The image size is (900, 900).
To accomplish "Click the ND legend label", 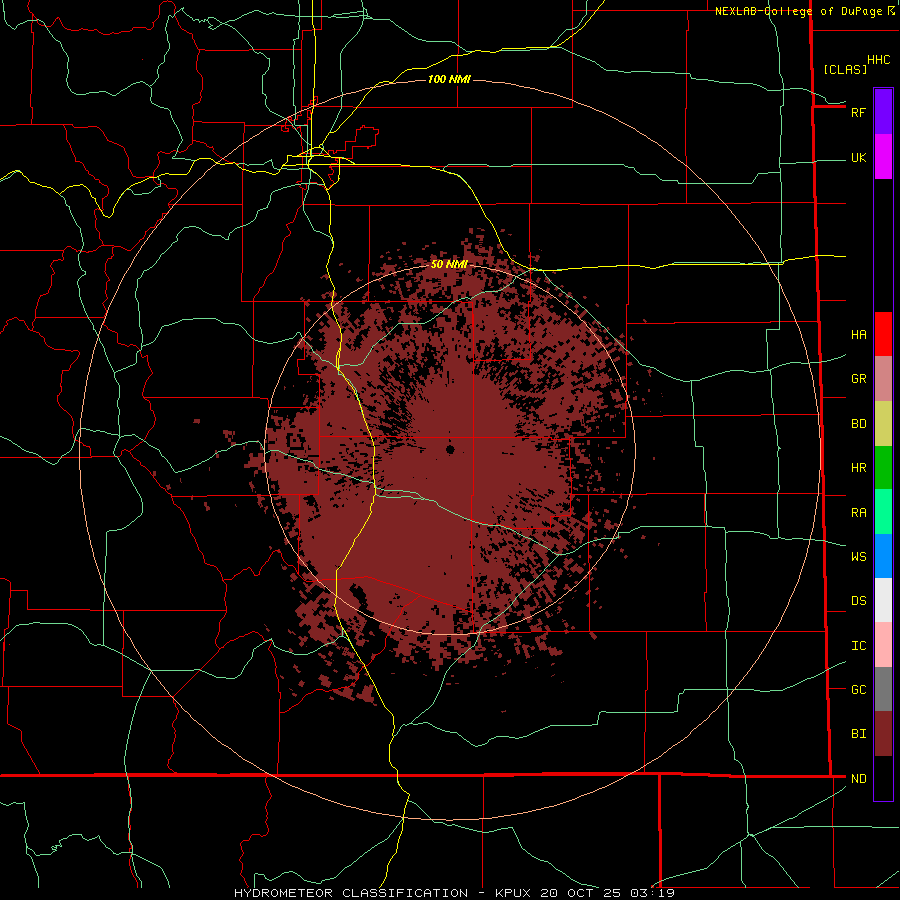I will tap(858, 779).
